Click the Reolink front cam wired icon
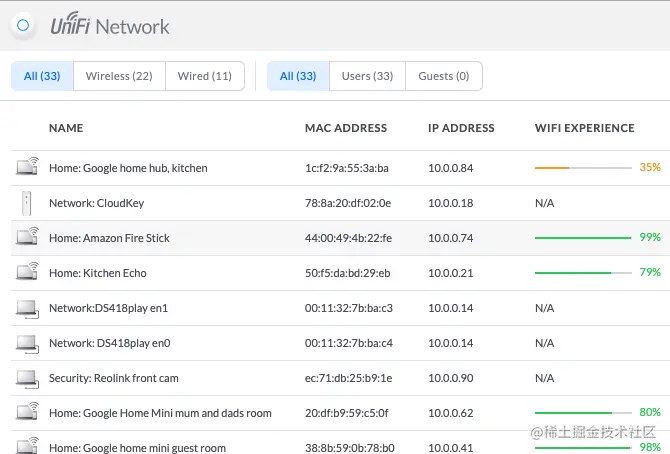The width and height of the screenshot is (670, 454). 27,379
